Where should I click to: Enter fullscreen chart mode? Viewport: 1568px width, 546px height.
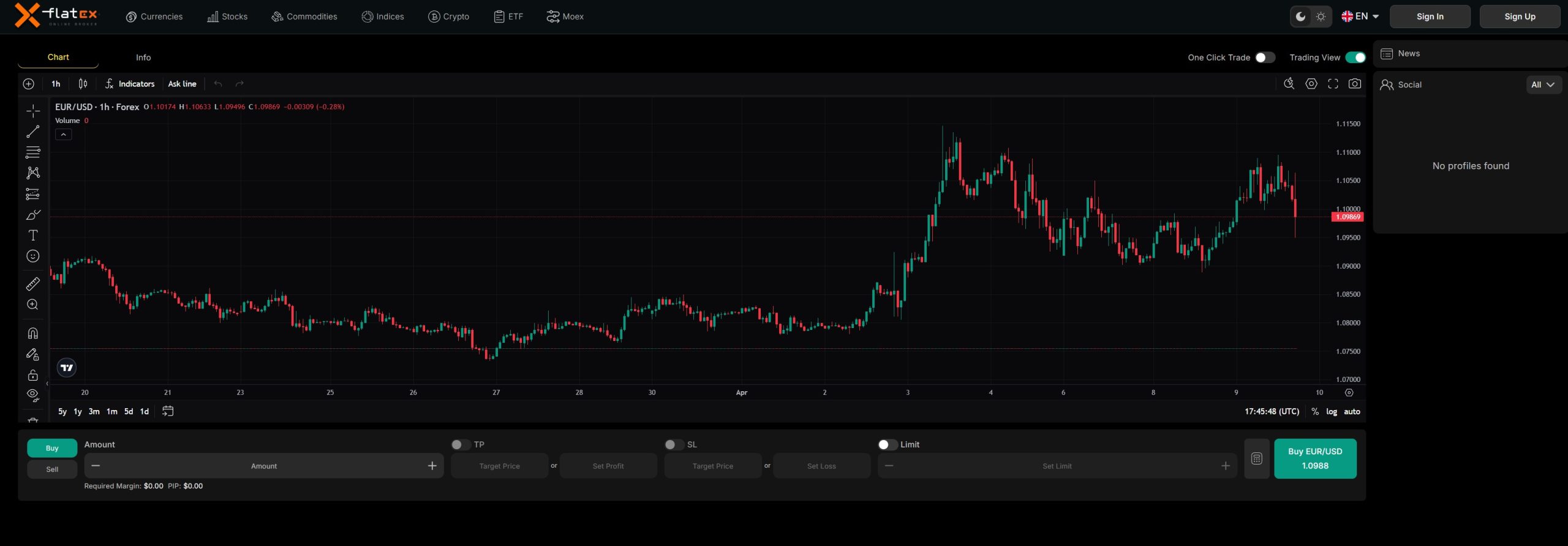click(1333, 84)
